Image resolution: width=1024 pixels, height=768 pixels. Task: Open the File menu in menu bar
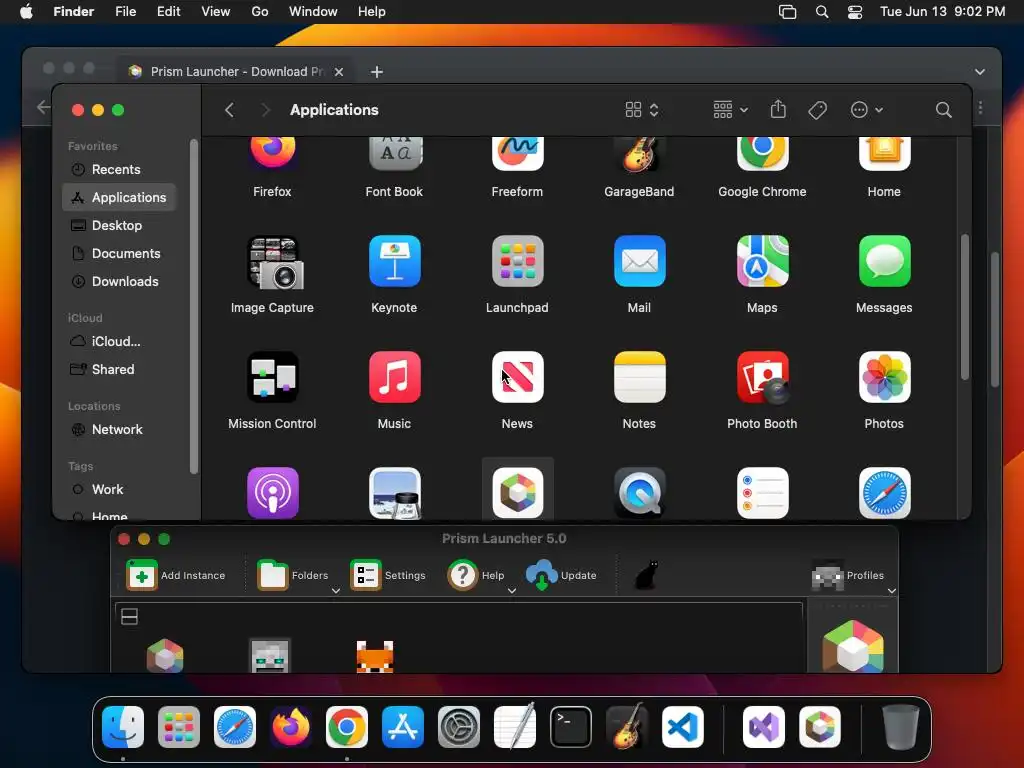(125, 12)
